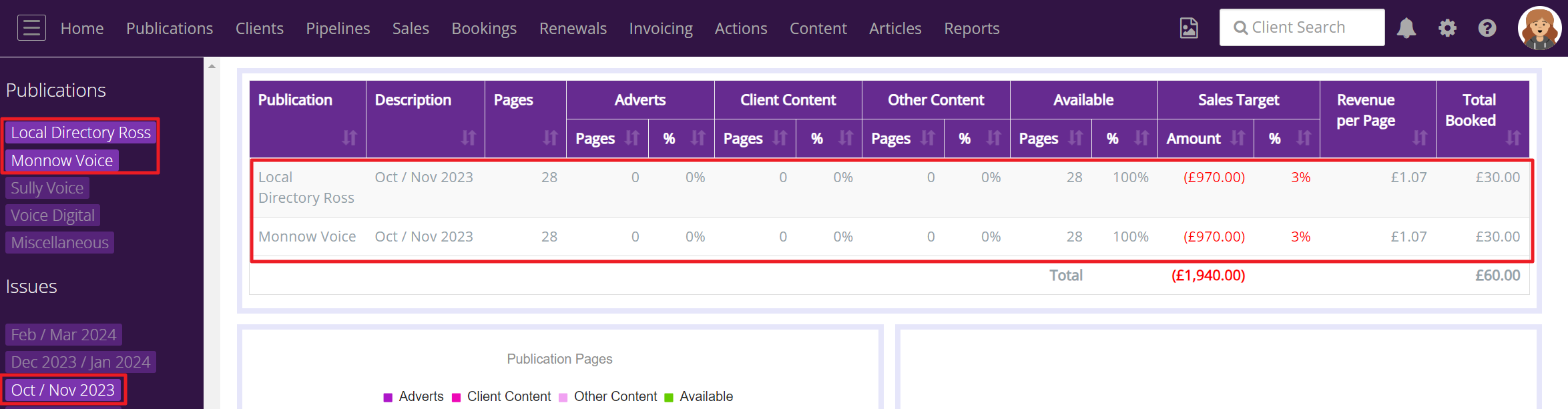
Task: Toggle Other Content series in chart legend
Action: tap(607, 396)
